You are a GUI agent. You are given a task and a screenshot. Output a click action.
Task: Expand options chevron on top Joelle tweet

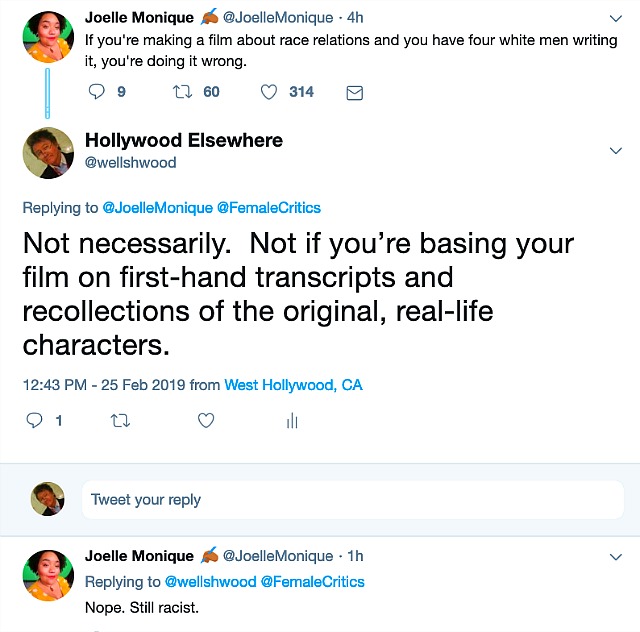coord(615,18)
